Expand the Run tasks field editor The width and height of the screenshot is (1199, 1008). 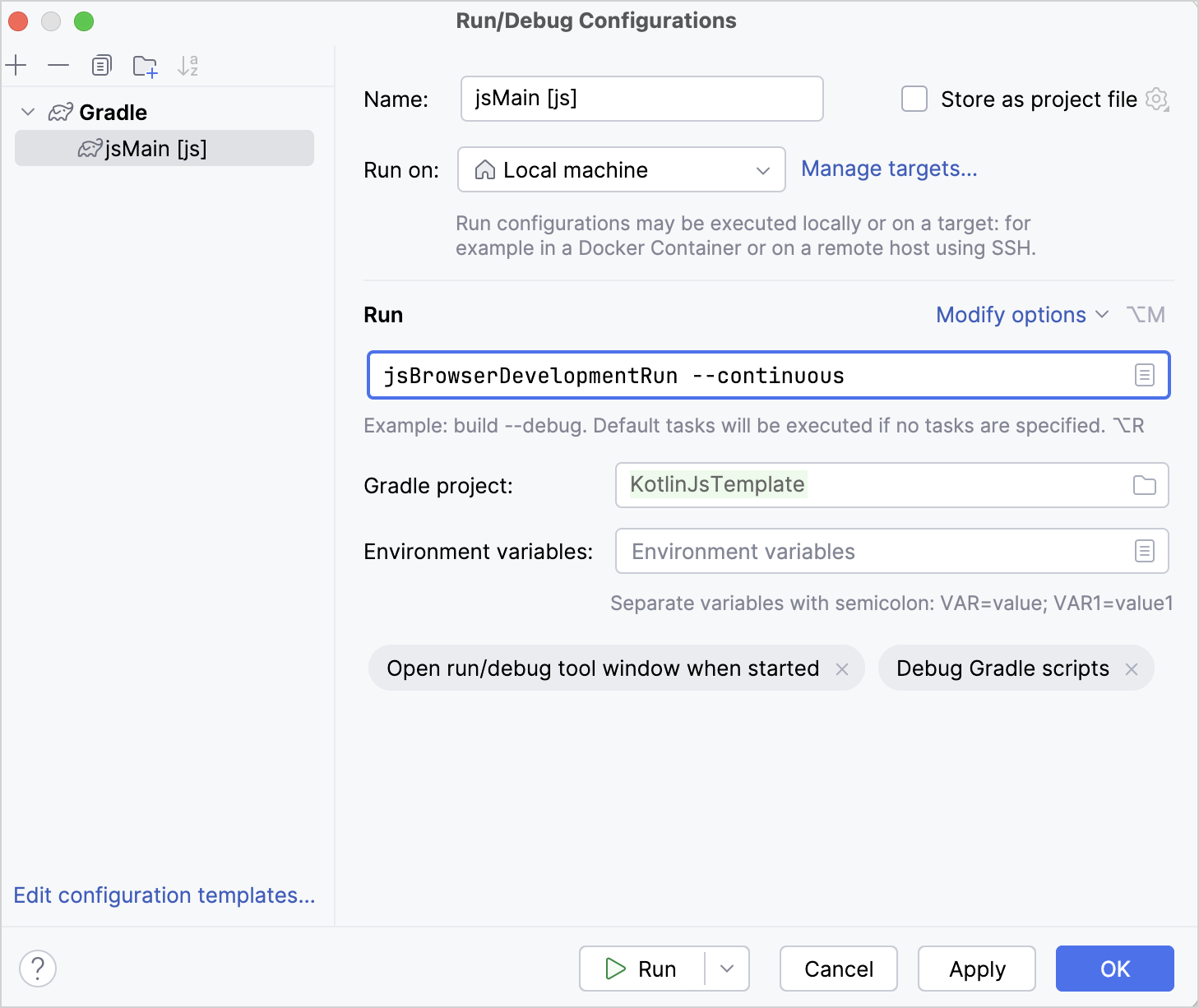point(1145,375)
